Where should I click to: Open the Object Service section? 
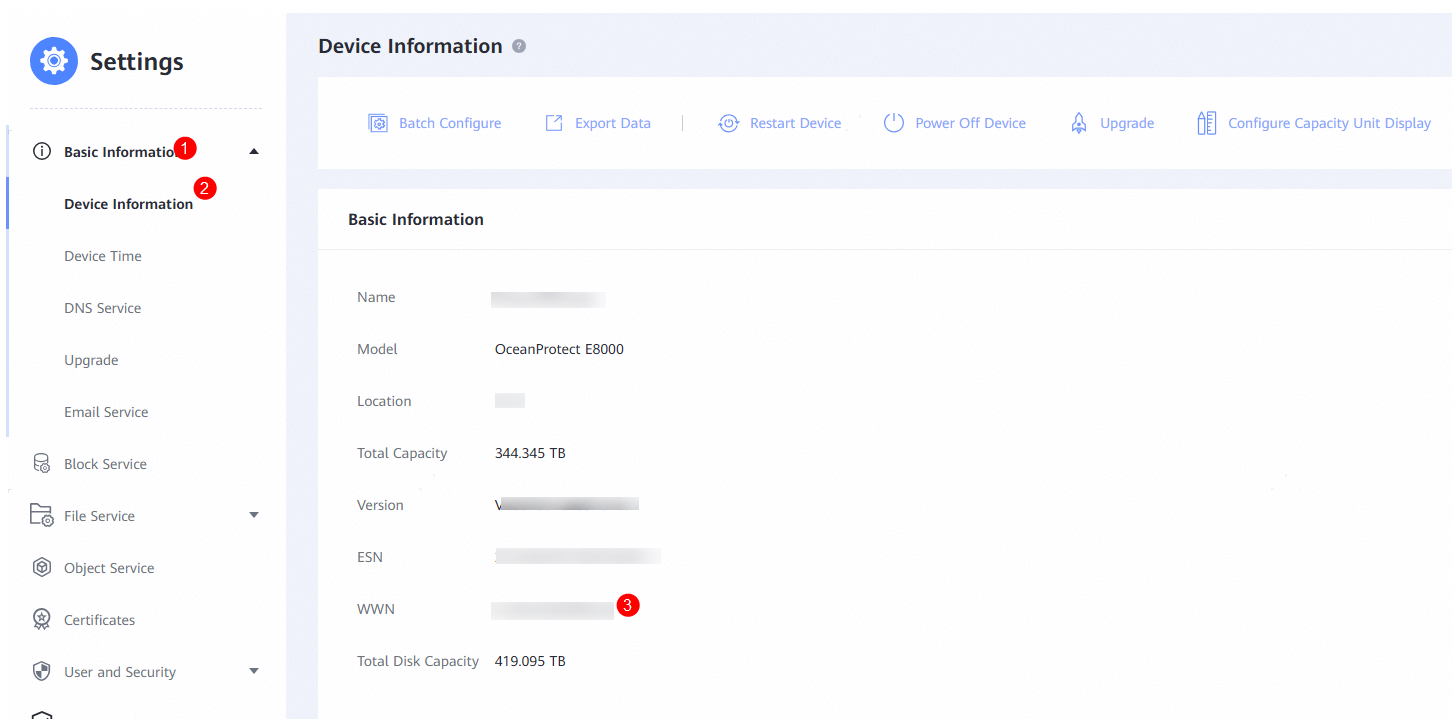(x=109, y=568)
